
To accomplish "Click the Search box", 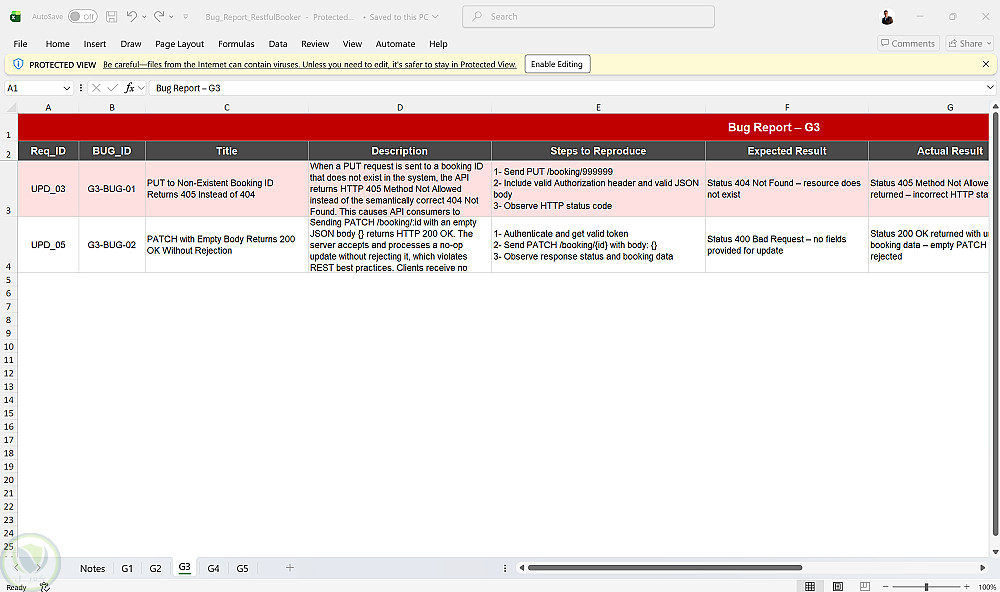I will click(588, 17).
